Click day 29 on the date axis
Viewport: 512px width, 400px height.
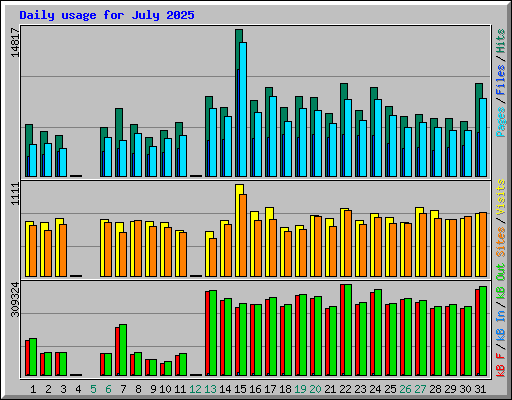coord(450,389)
